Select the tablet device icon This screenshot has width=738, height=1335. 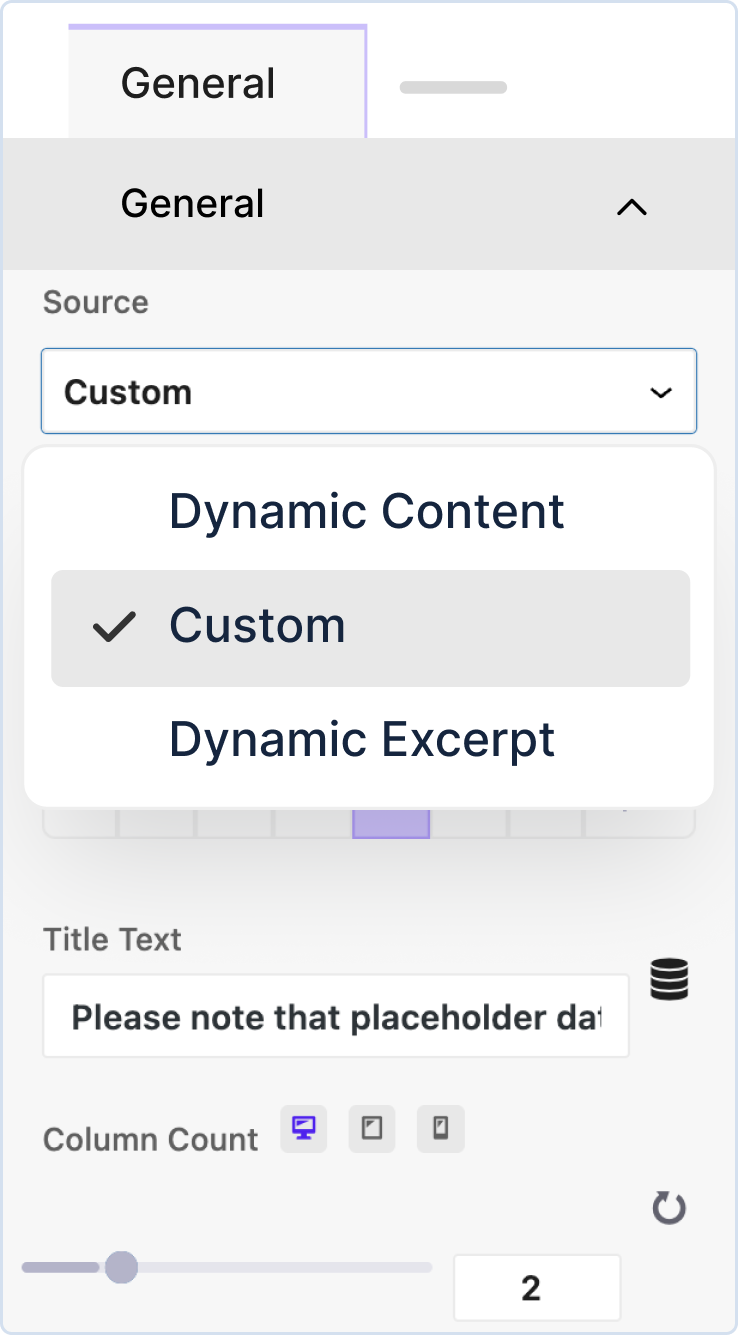point(372,1129)
